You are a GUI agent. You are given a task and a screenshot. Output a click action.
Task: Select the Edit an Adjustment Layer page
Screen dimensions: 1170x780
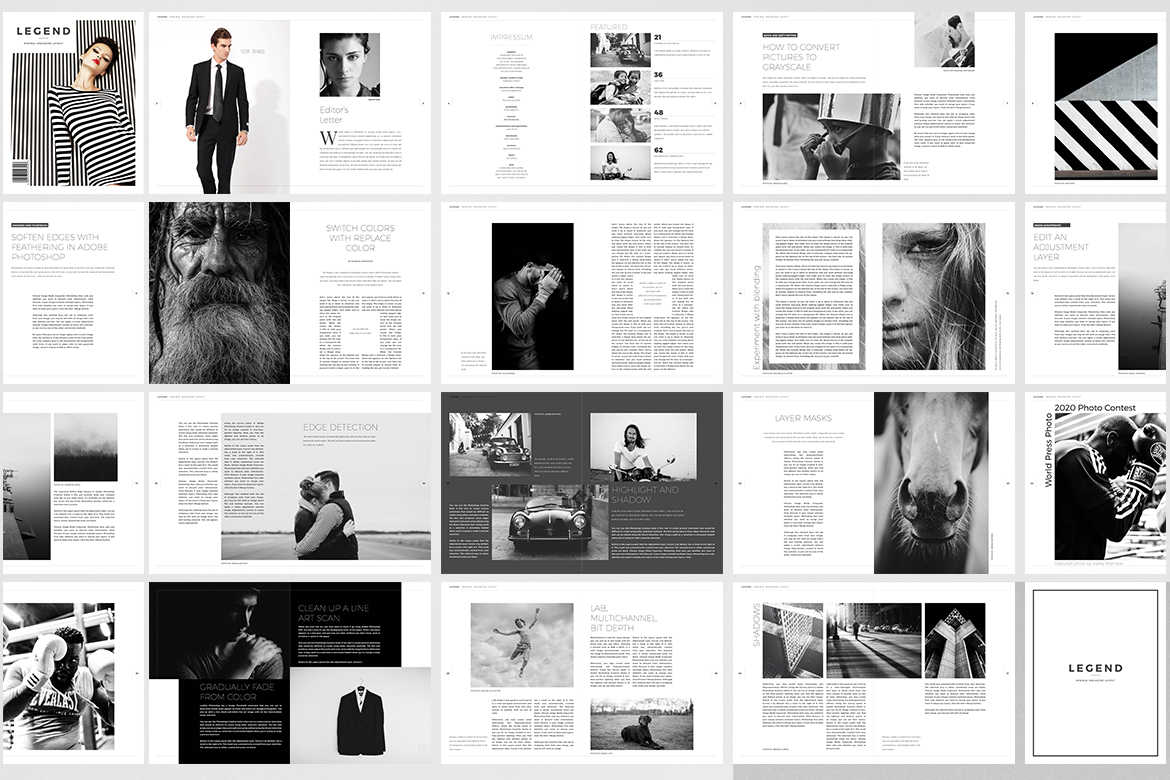(x=1095, y=293)
